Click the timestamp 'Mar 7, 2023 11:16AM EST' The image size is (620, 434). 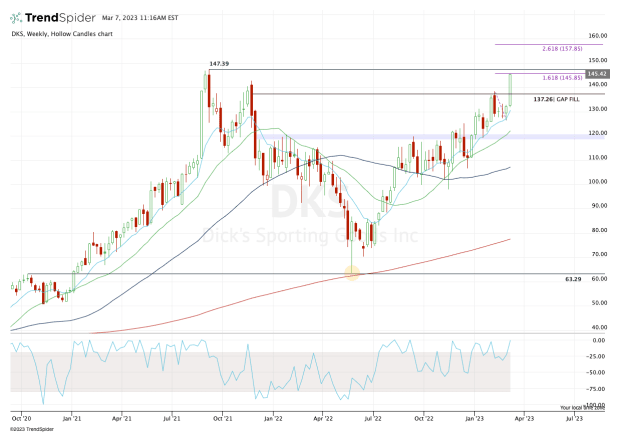tap(140, 18)
